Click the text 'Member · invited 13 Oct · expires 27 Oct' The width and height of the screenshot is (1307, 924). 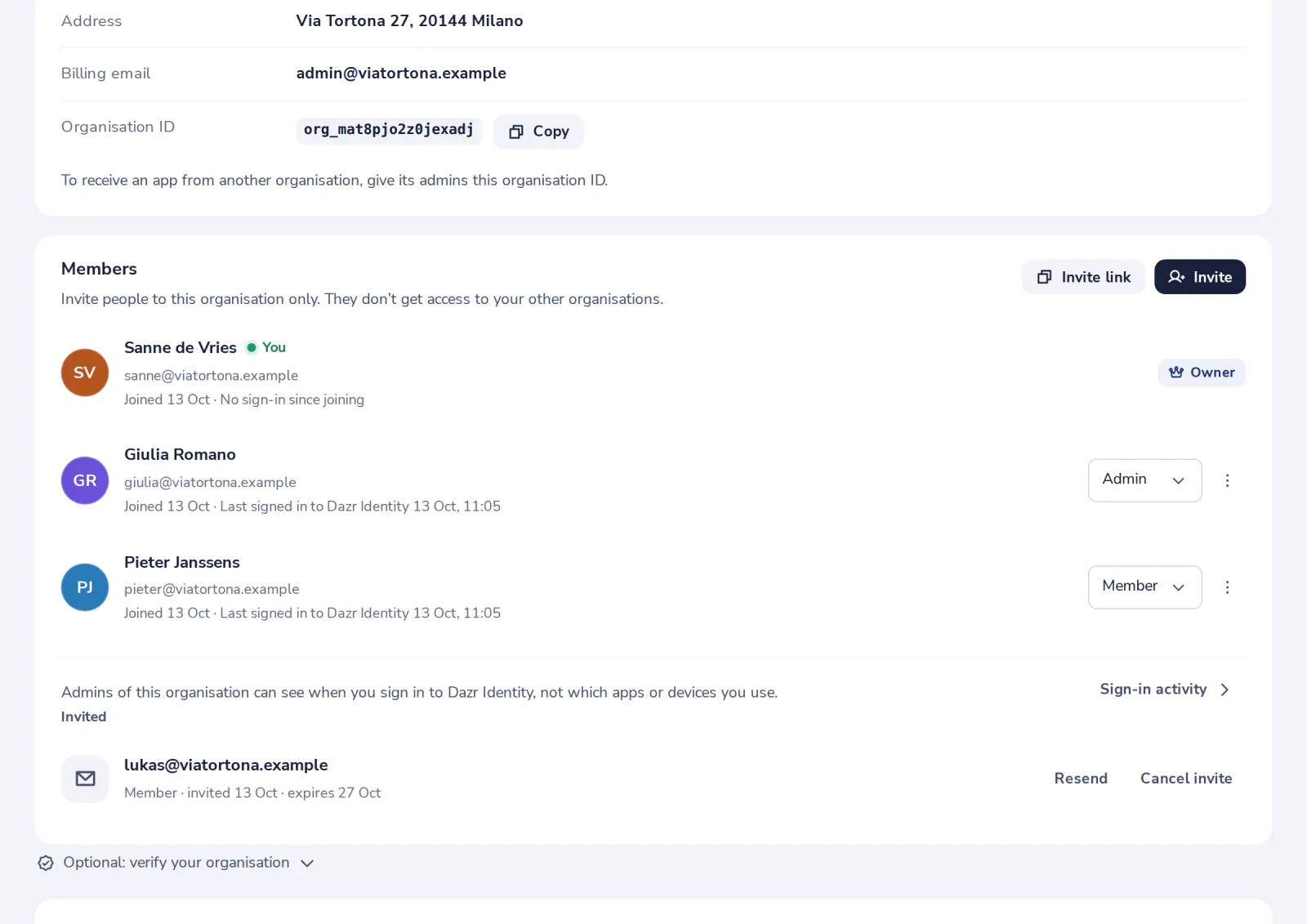click(252, 793)
